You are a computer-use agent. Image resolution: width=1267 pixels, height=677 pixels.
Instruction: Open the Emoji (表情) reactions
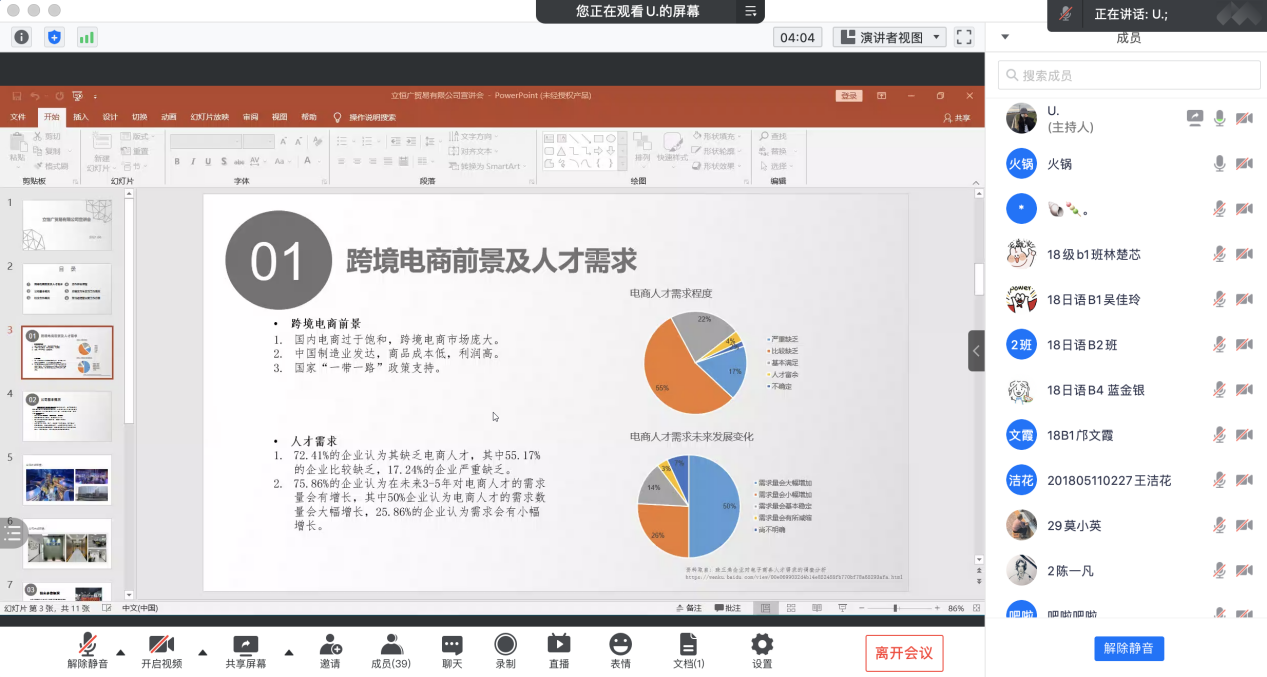click(620, 651)
